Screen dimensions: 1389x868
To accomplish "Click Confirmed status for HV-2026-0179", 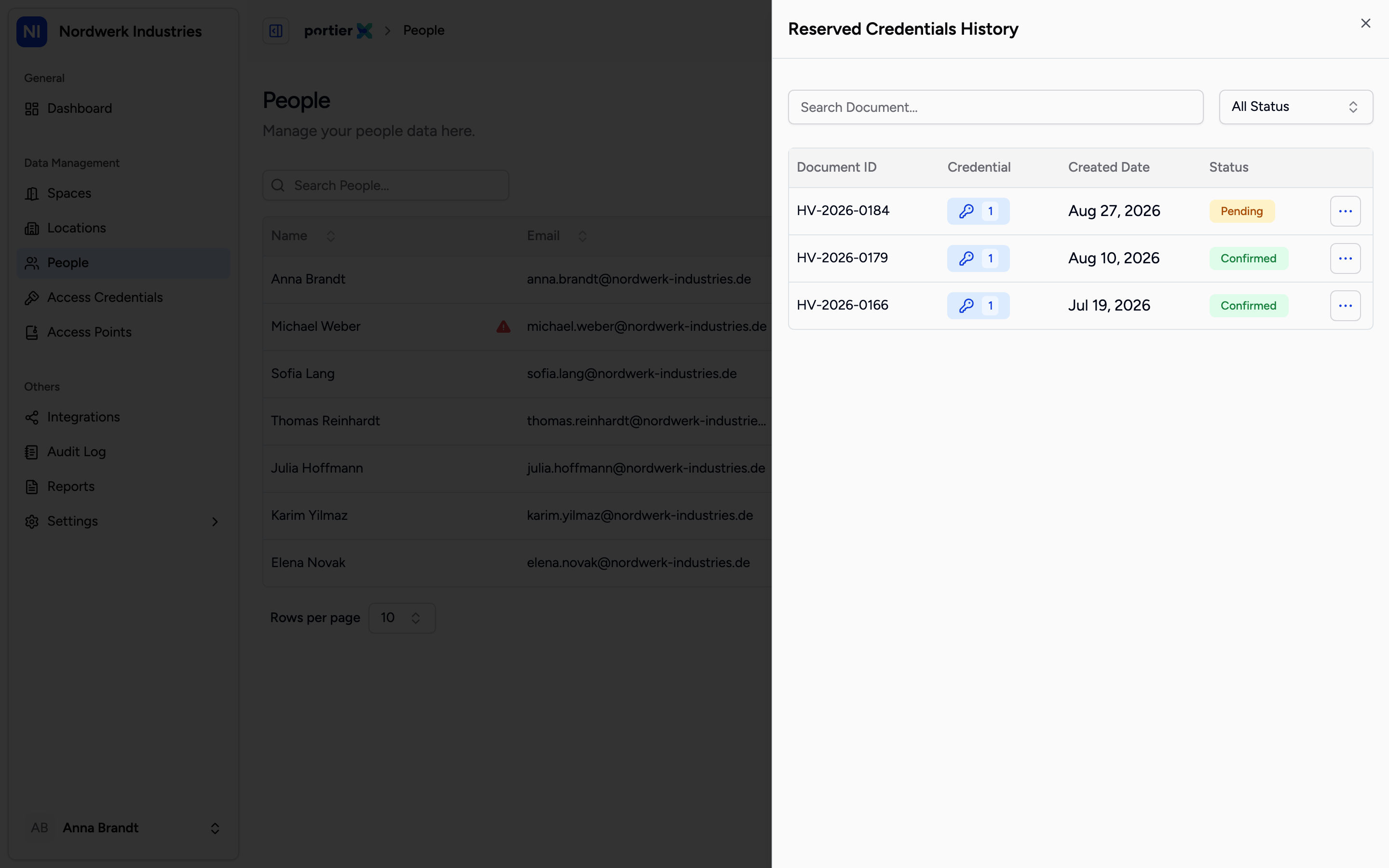I will pos(1248,258).
